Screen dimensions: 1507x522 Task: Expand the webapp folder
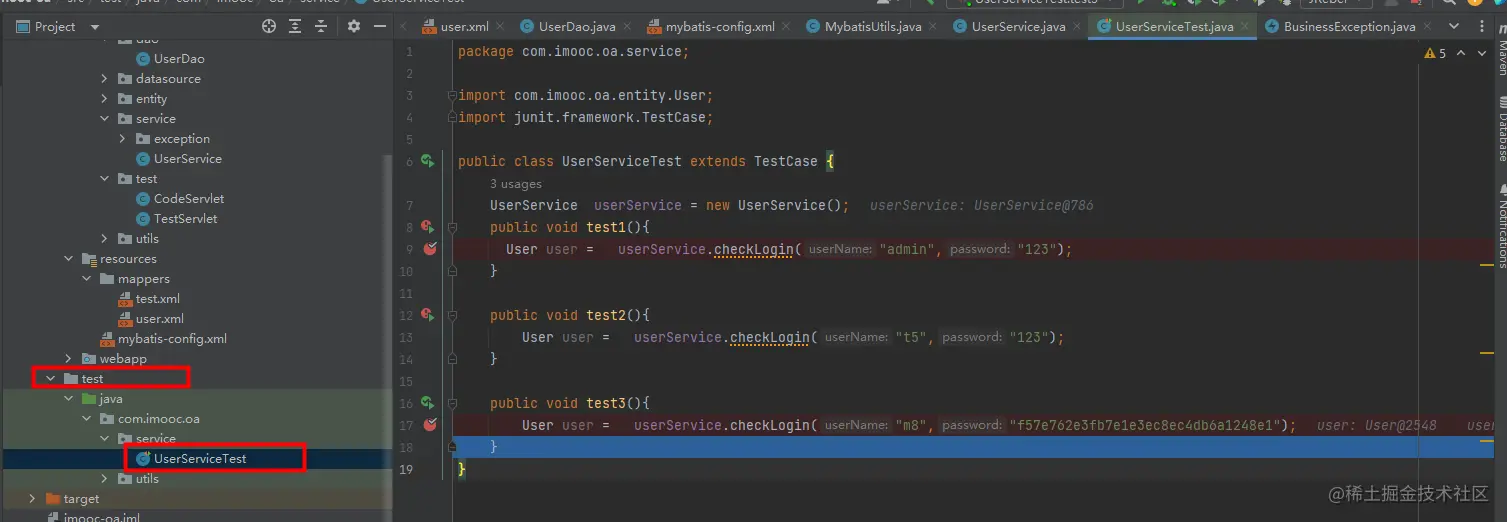tap(69, 359)
